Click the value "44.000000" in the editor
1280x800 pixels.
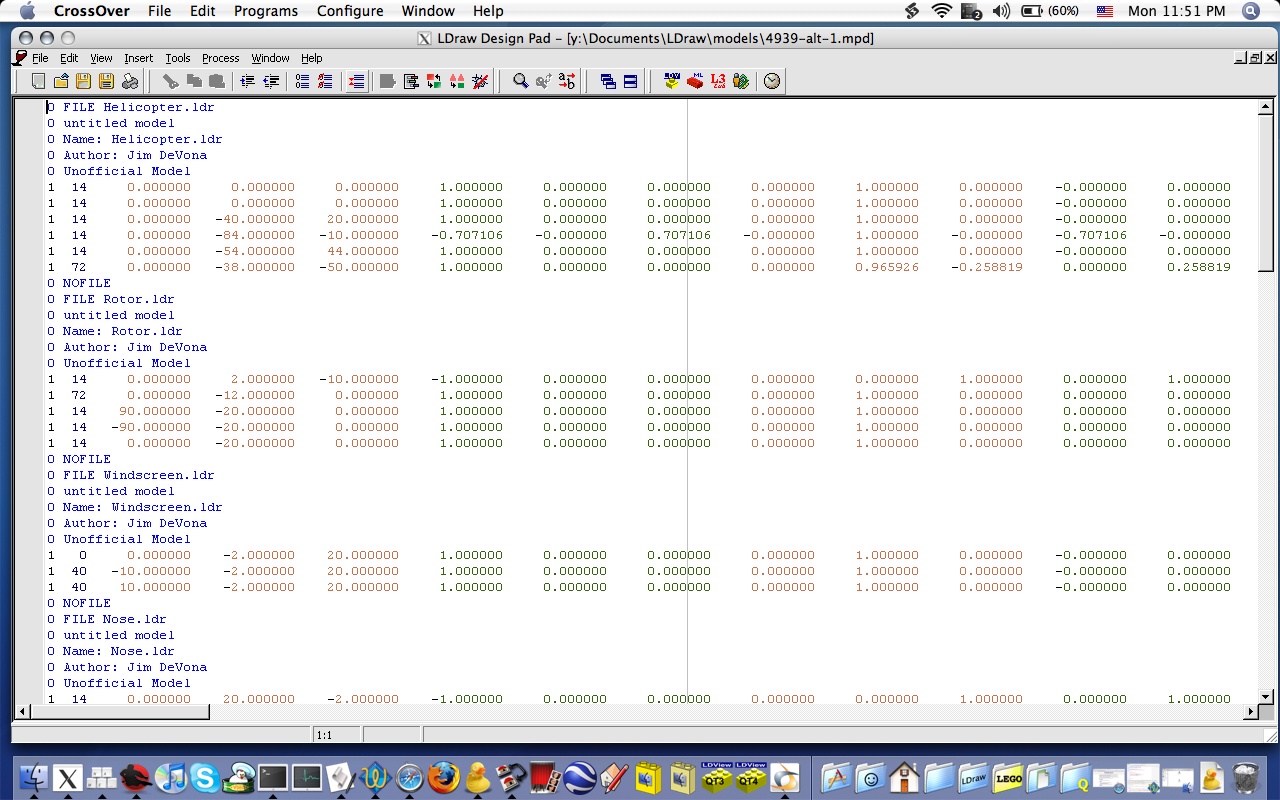363,251
